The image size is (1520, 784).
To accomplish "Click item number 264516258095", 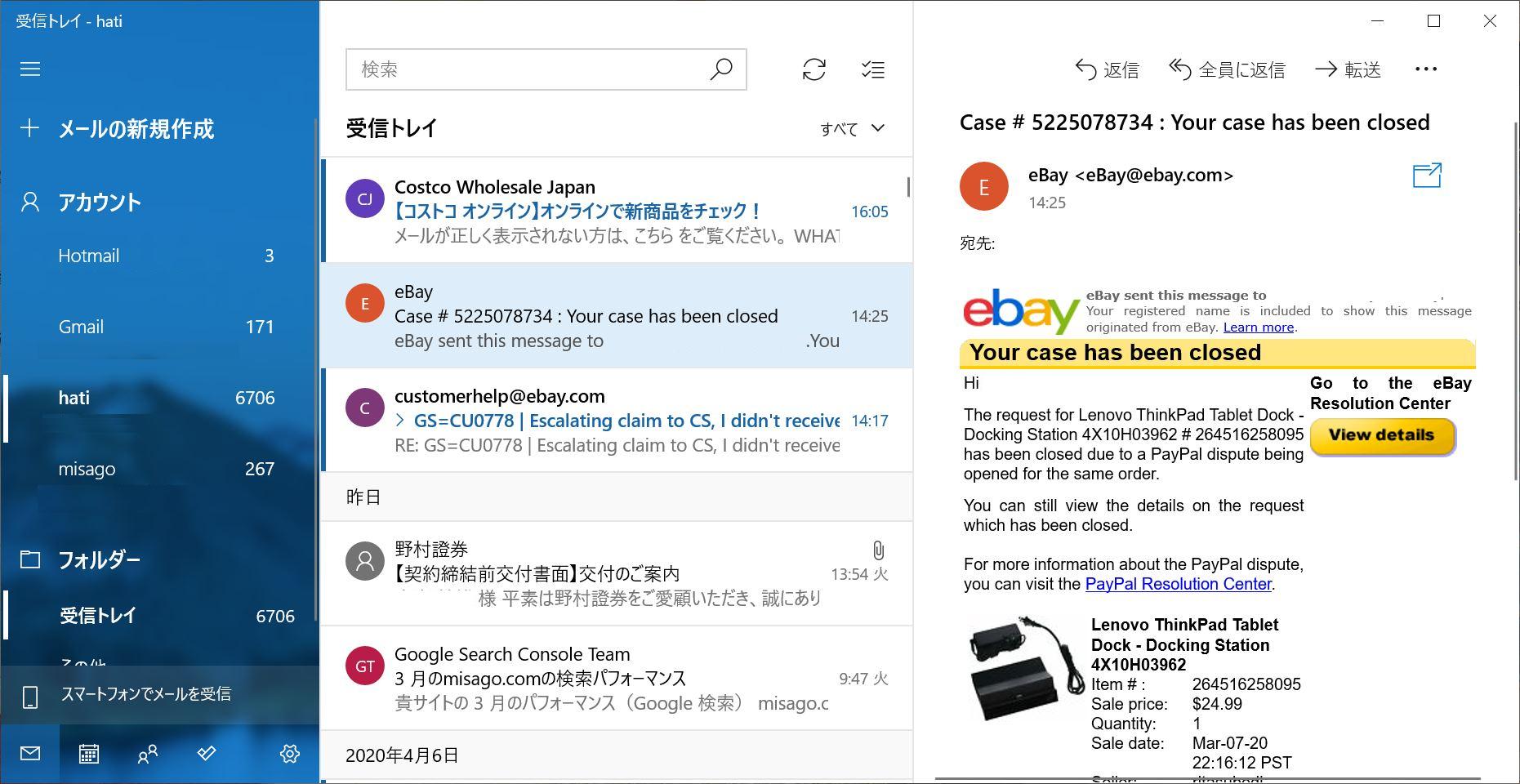I will coord(1246,684).
